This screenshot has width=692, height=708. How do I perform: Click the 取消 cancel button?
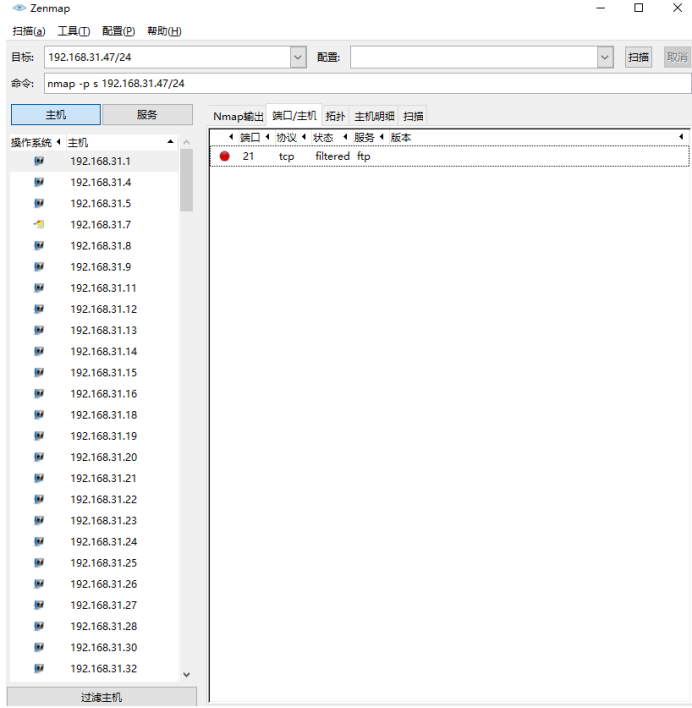[x=677, y=57]
